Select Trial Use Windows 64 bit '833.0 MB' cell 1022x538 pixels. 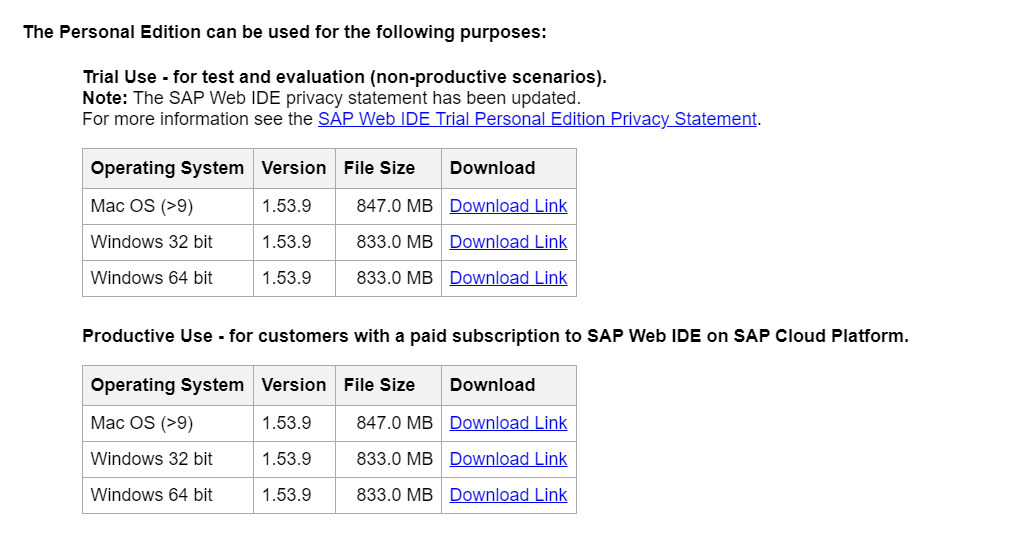pos(388,278)
